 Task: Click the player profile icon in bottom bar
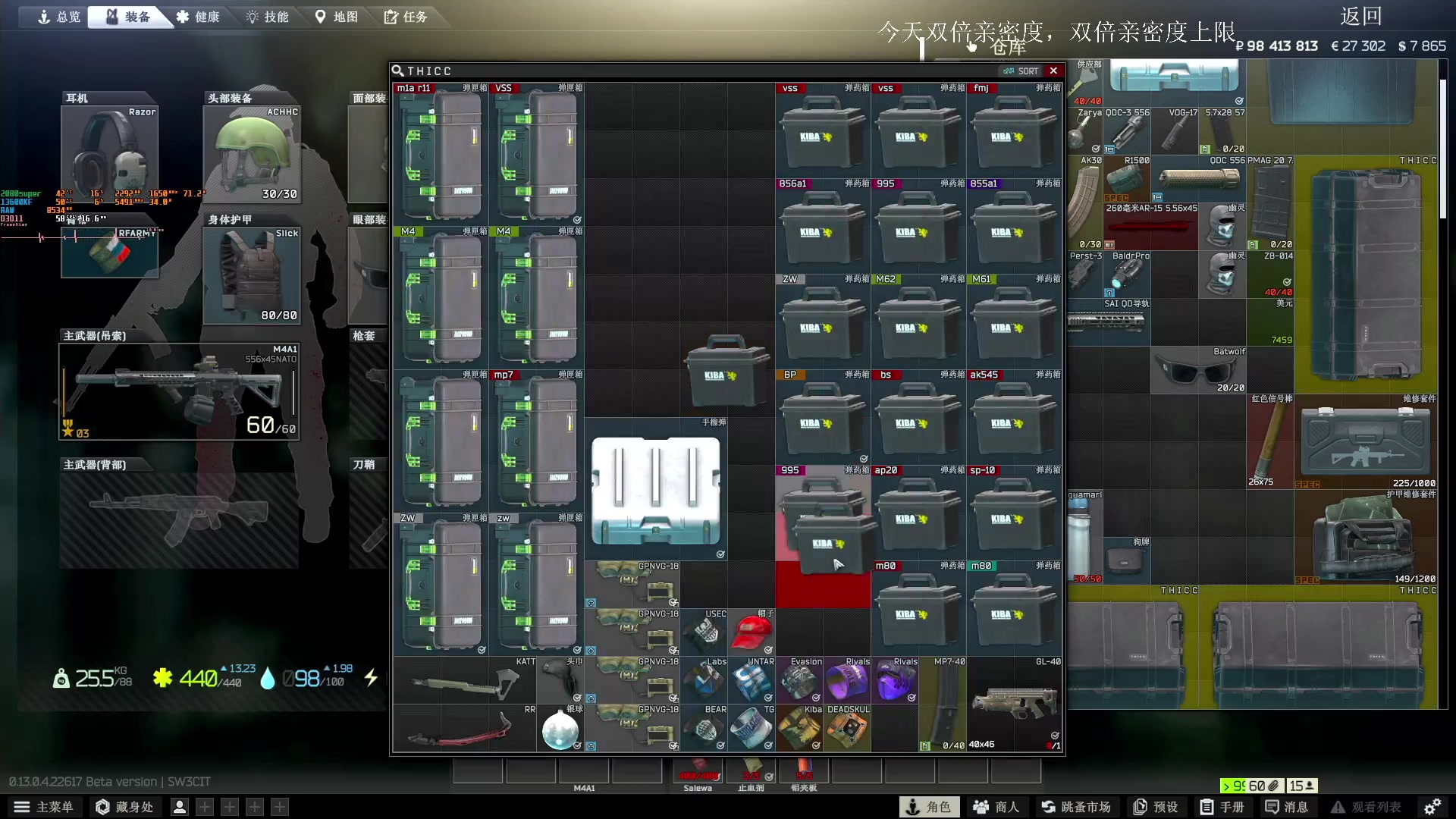click(x=180, y=807)
